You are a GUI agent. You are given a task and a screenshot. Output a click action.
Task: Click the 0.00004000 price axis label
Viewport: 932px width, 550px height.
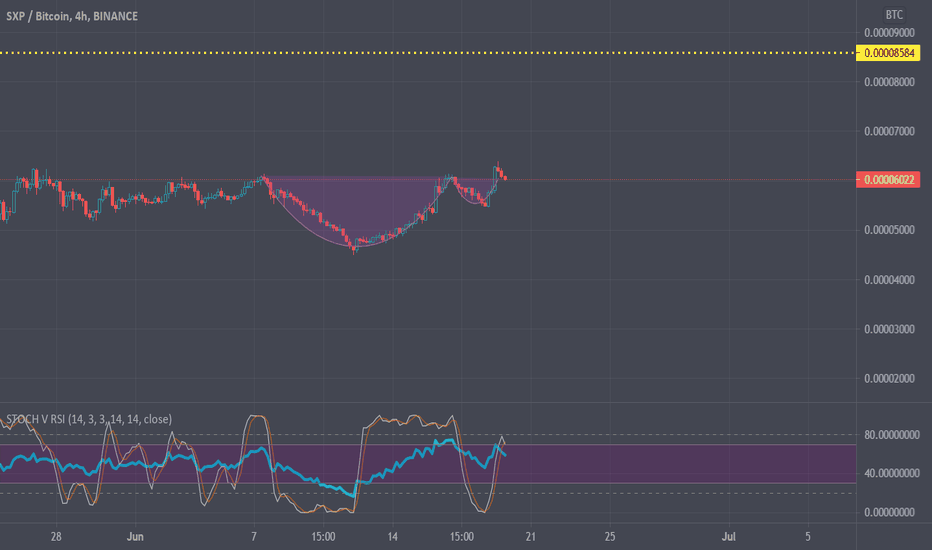[x=889, y=280]
